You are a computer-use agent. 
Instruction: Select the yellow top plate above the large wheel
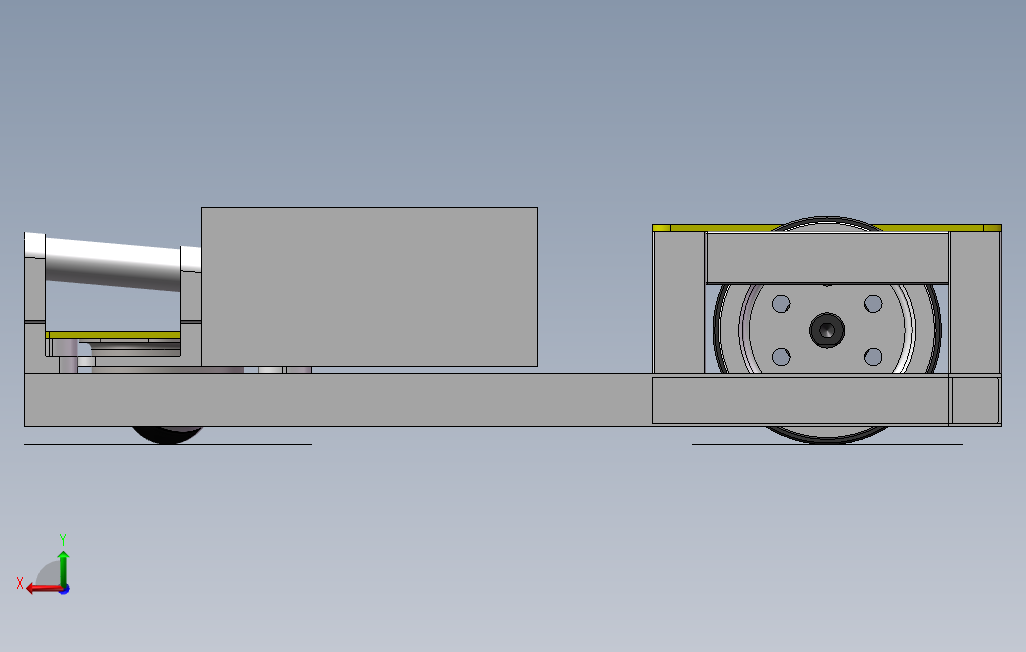pos(826,228)
